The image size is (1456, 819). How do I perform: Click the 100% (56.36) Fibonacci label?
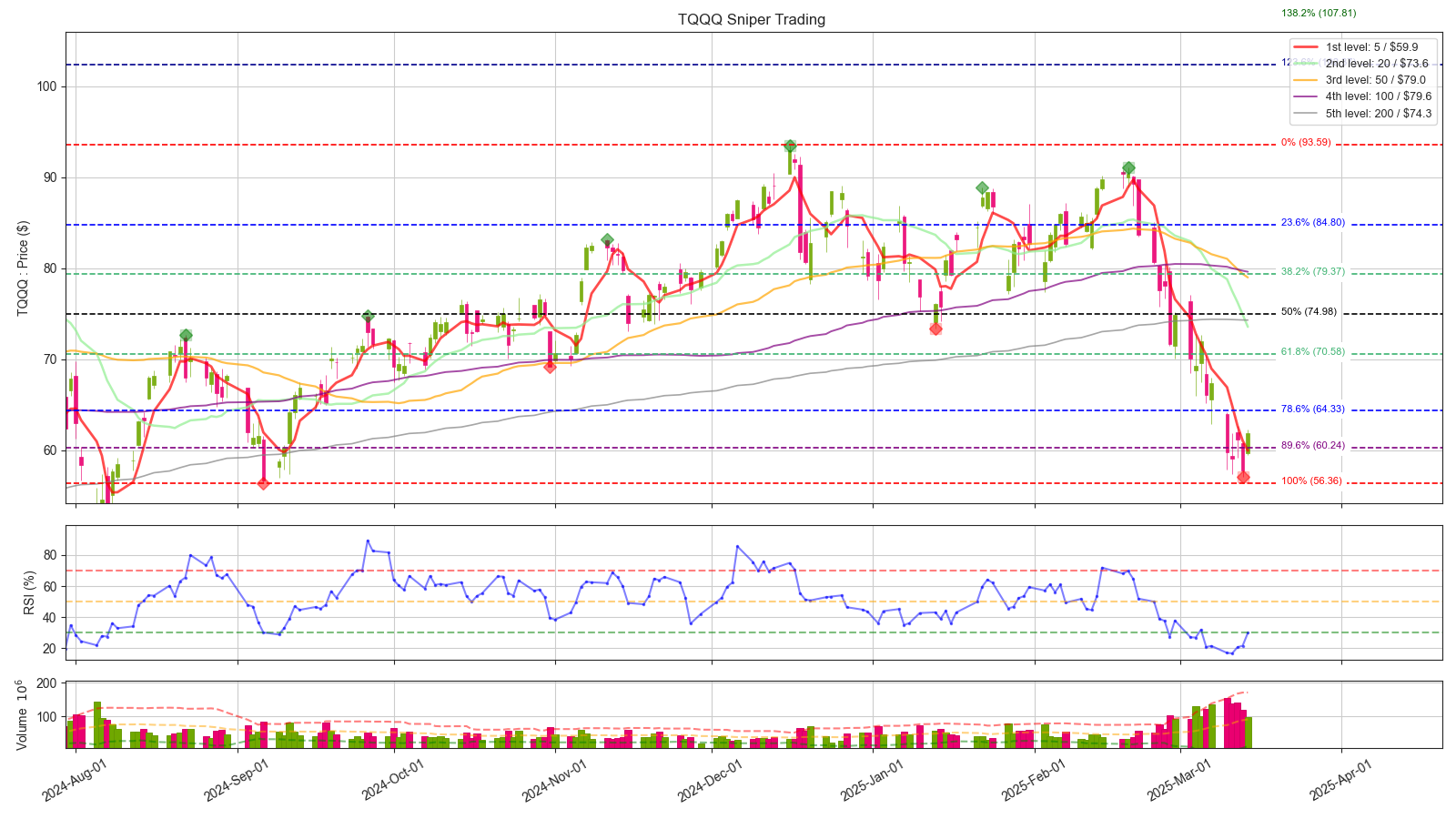(x=1311, y=481)
